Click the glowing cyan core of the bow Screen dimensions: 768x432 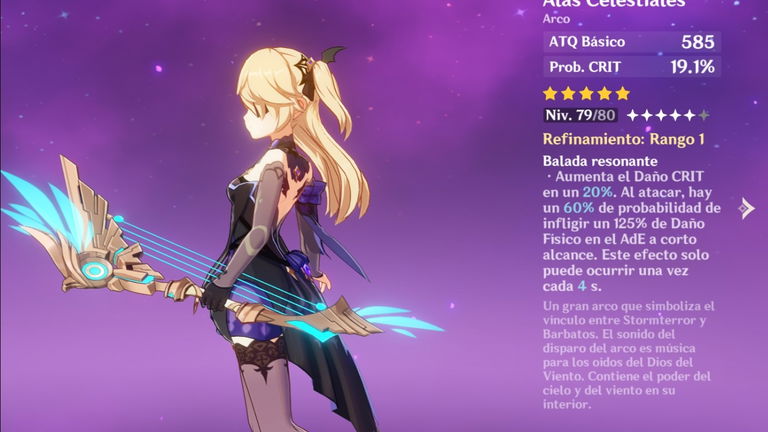click(x=94, y=270)
